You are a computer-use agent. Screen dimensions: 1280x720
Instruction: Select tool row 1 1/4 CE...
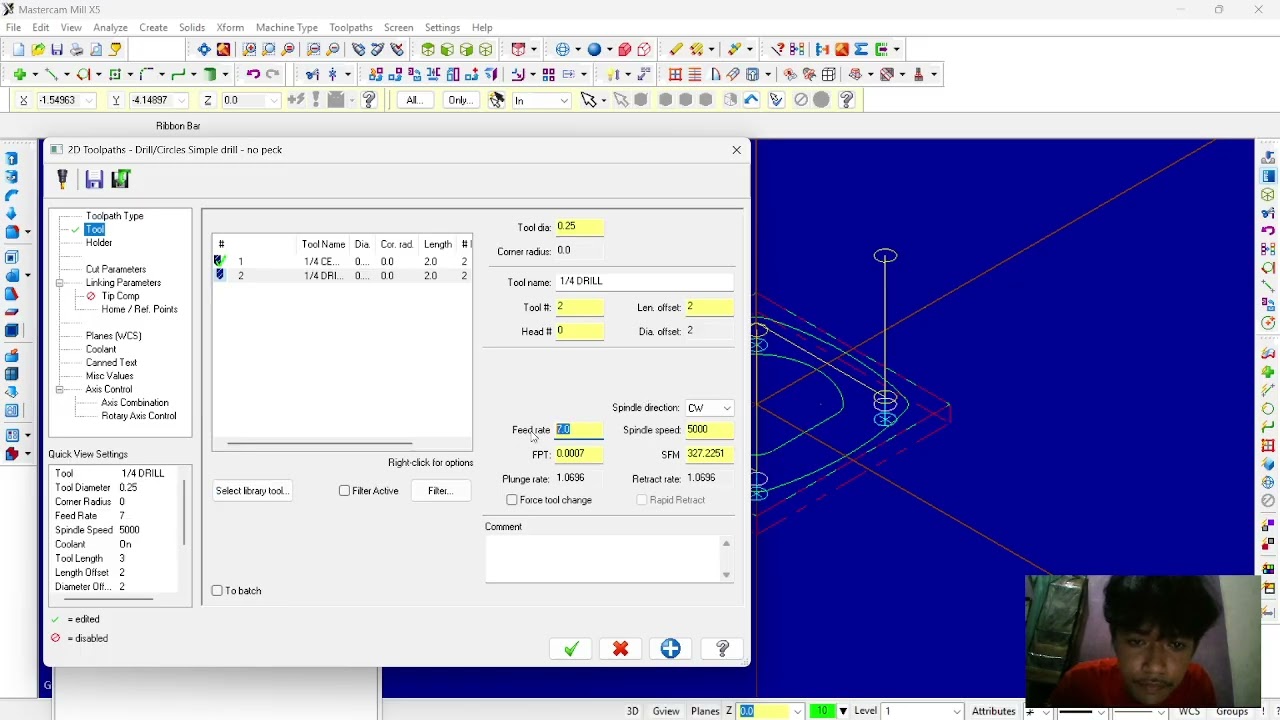[x=341, y=262]
